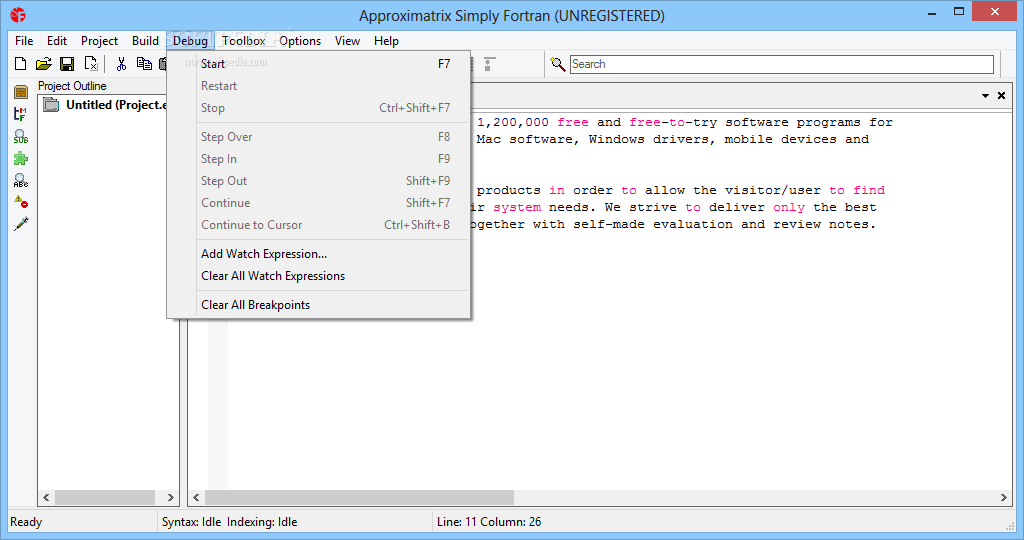Open the Edit menu

coord(57,40)
